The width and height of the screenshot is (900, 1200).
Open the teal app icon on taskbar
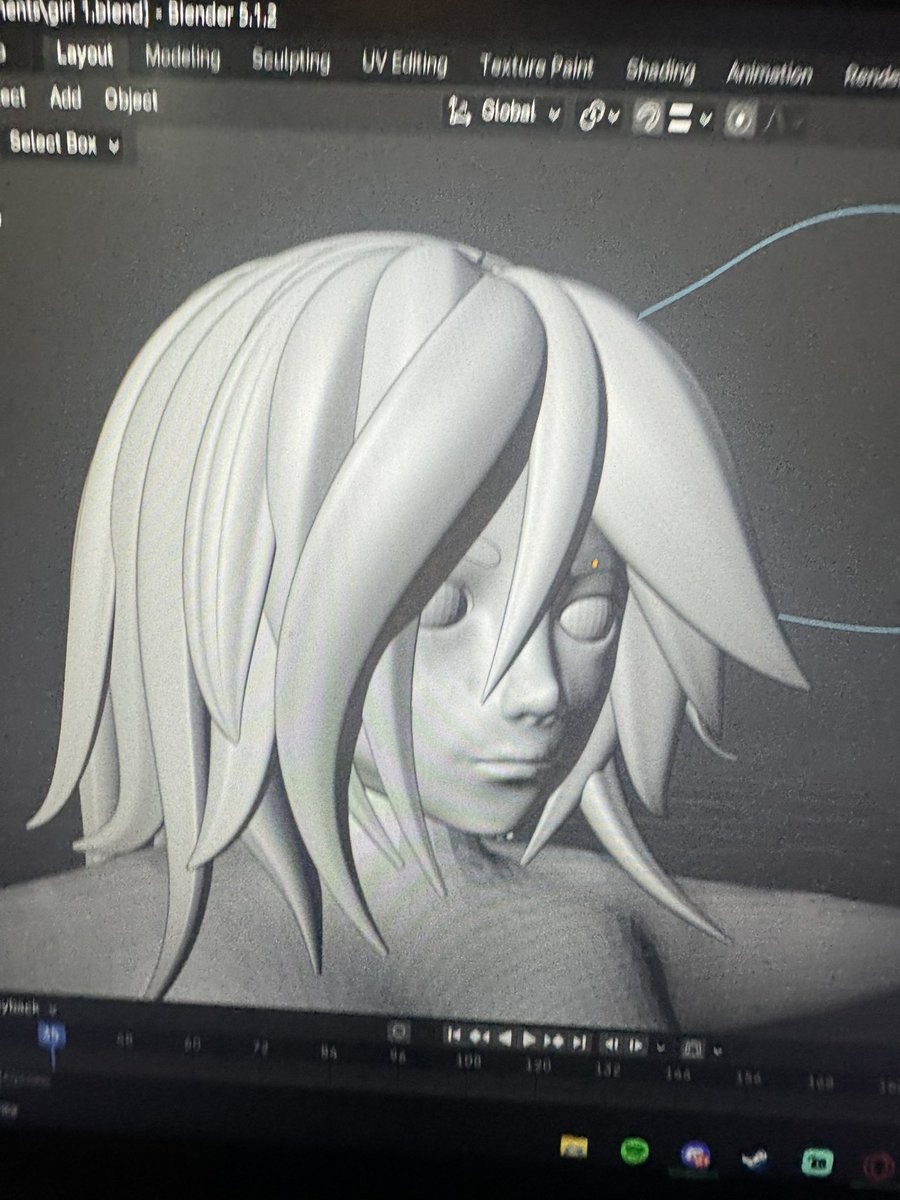(816, 1162)
